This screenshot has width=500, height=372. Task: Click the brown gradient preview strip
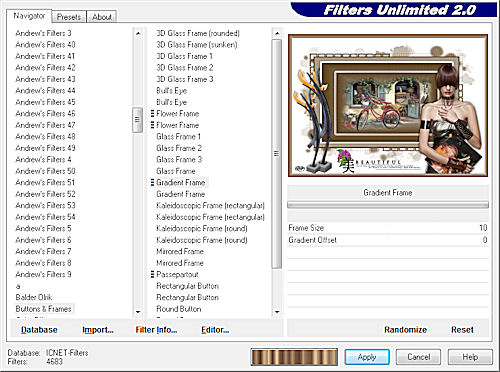pos(294,357)
